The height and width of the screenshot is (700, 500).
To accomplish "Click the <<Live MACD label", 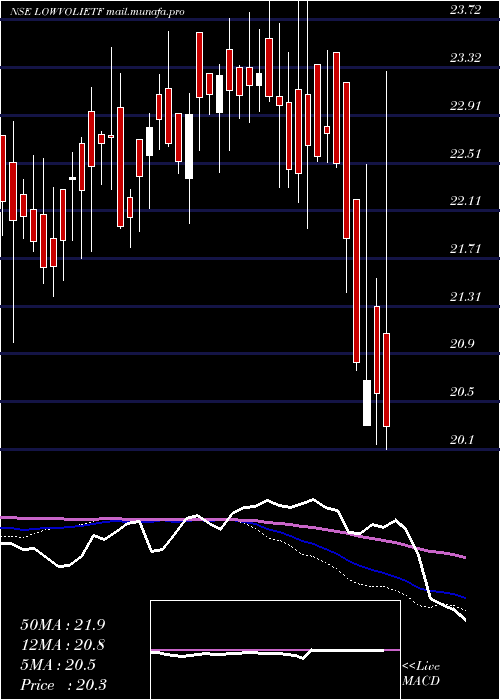I will (421, 673).
